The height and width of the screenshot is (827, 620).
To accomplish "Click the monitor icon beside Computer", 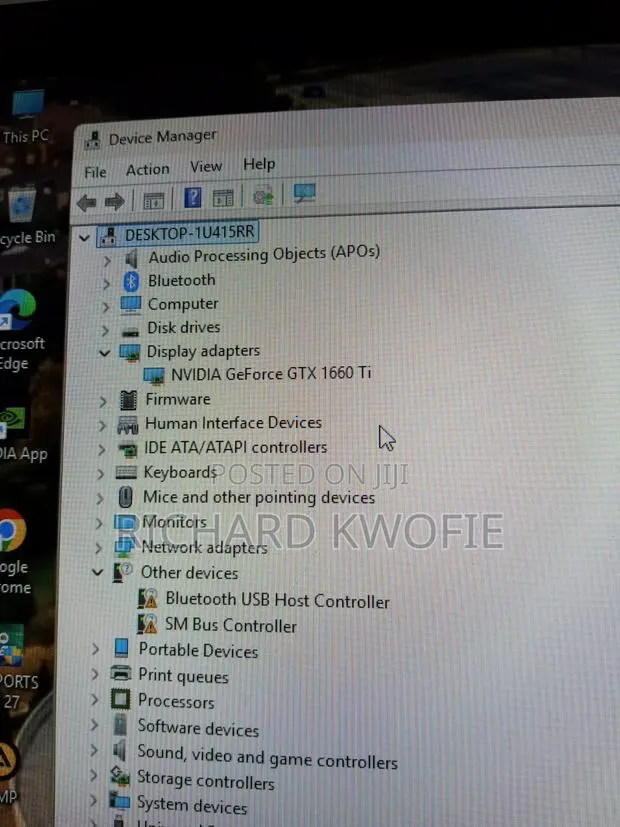I will coord(130,305).
